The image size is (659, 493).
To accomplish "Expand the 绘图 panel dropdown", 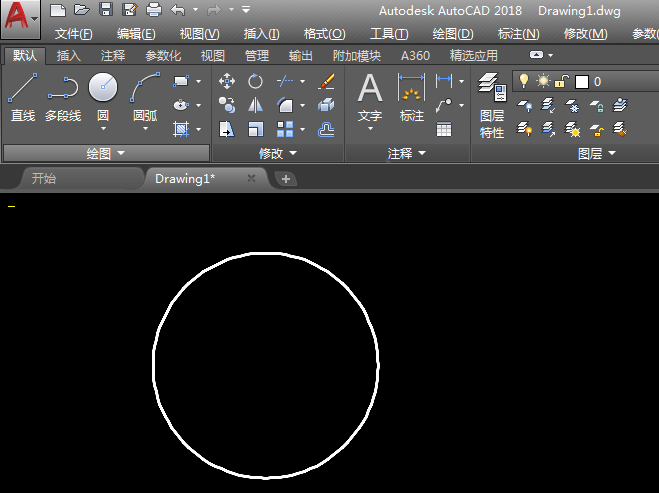I will click(x=106, y=153).
